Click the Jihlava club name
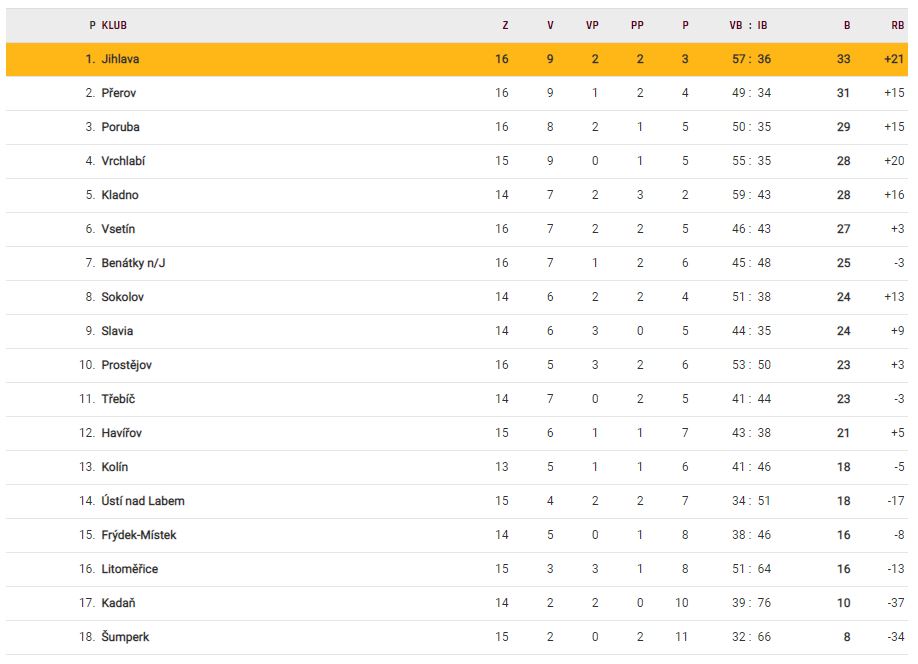The height and width of the screenshot is (664, 918). (120, 59)
